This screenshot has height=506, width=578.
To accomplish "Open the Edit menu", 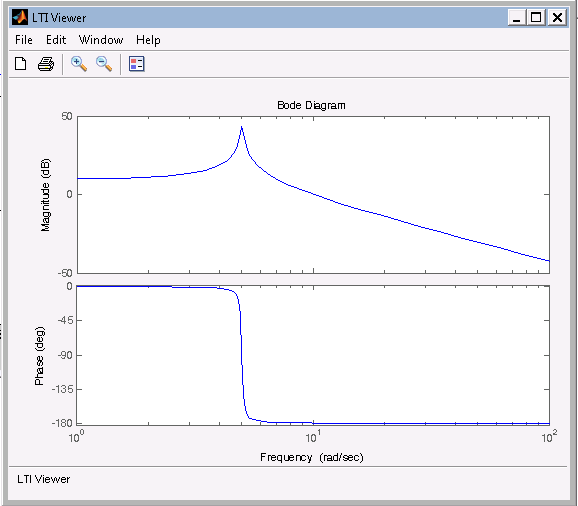I will (56, 40).
